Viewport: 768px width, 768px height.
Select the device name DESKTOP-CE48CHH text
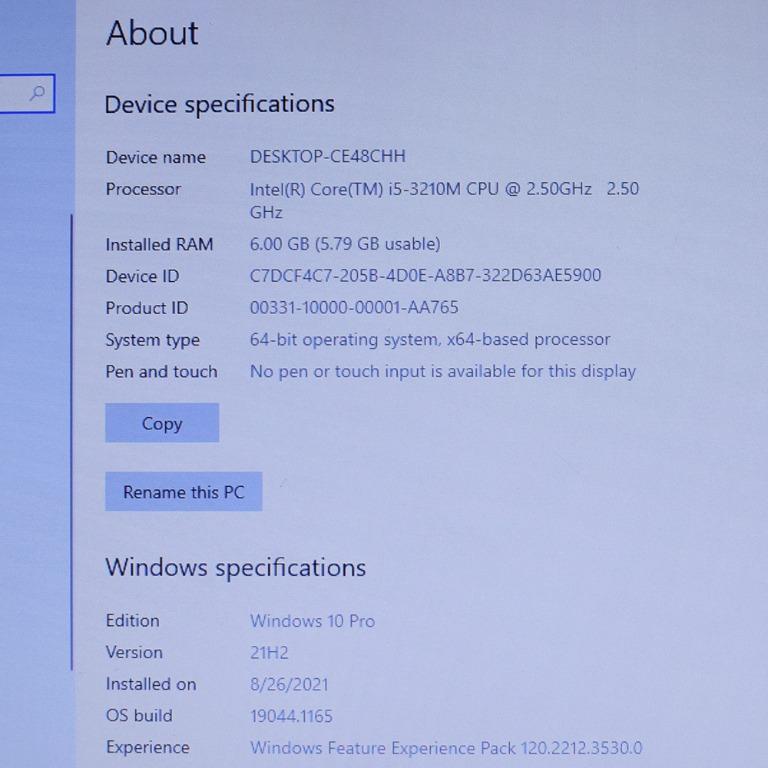pos(327,156)
